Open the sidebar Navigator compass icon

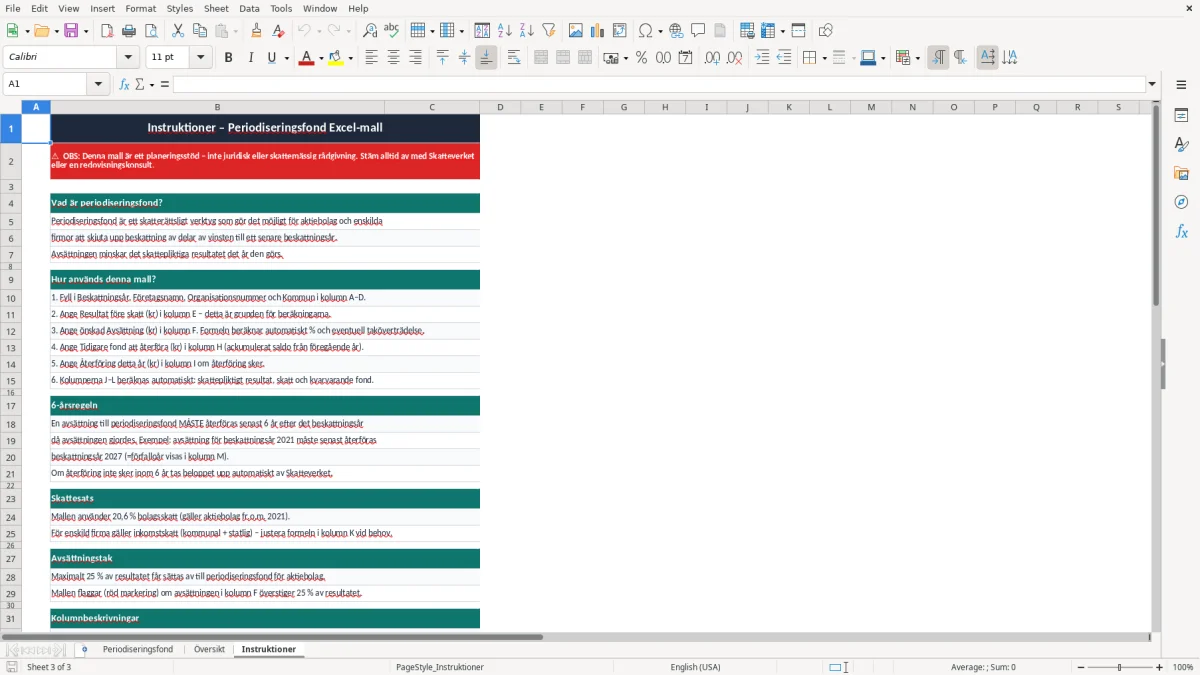coord(1181,202)
